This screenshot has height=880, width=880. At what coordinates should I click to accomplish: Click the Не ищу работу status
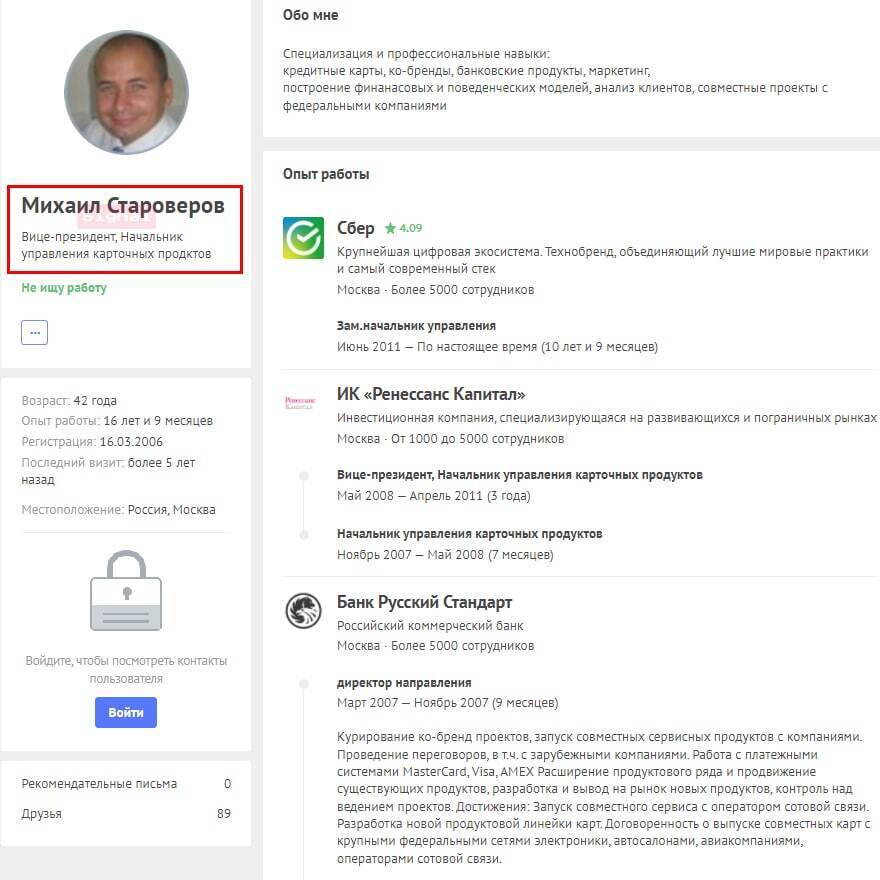[x=64, y=288]
